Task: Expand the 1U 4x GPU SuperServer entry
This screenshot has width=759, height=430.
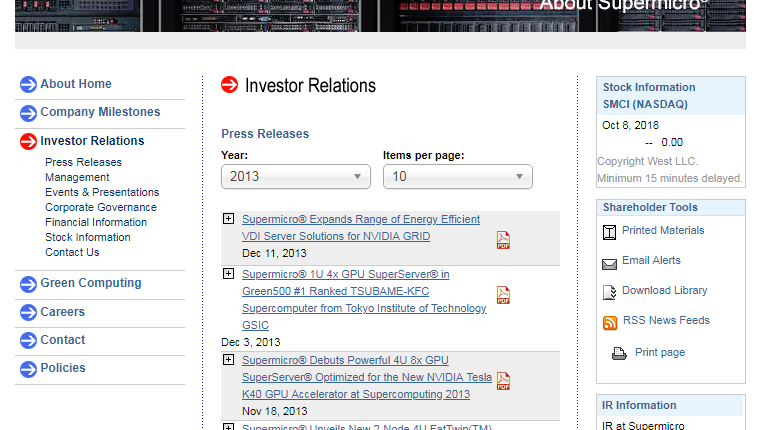Action: (x=228, y=274)
